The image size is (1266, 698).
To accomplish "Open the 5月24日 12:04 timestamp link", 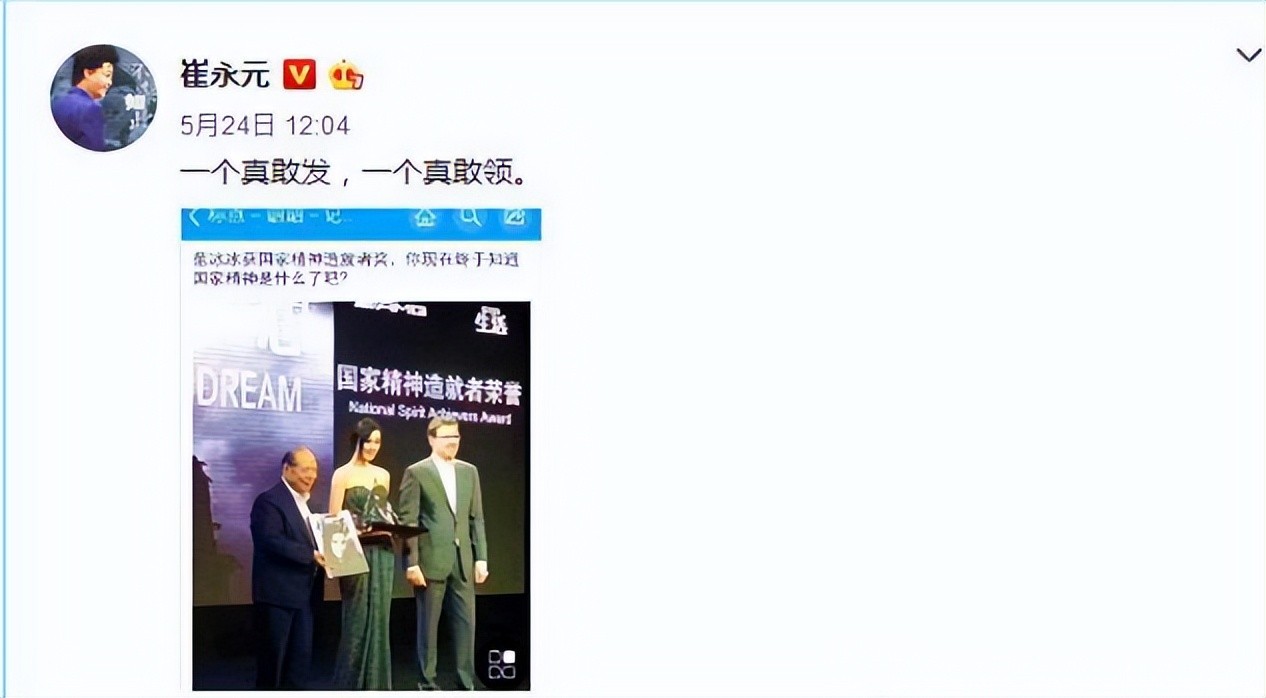I will click(x=265, y=126).
